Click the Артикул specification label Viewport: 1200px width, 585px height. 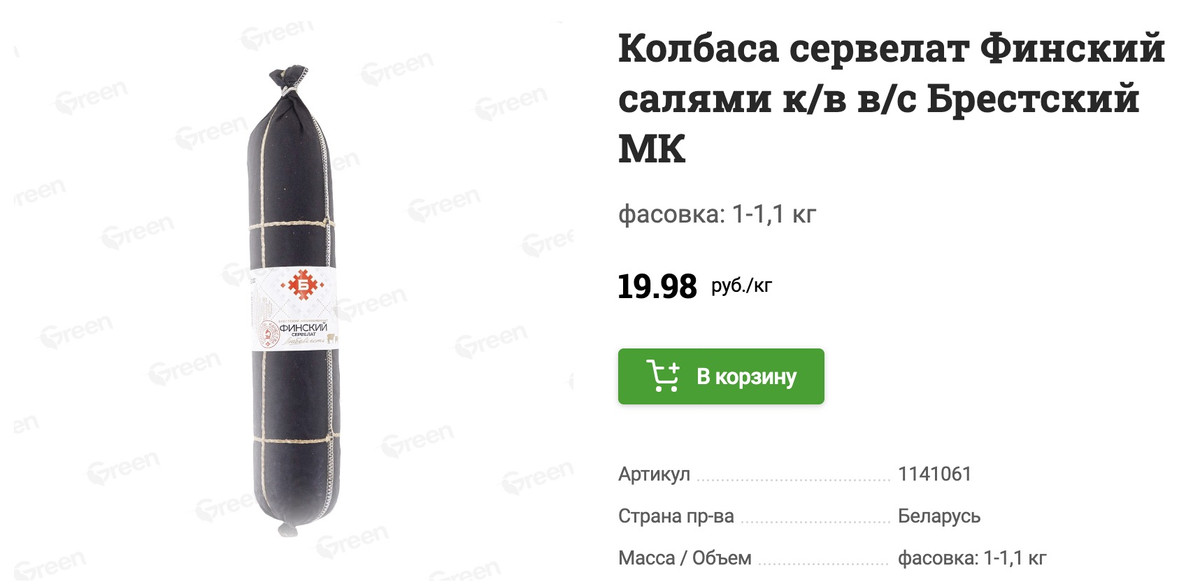point(654,474)
